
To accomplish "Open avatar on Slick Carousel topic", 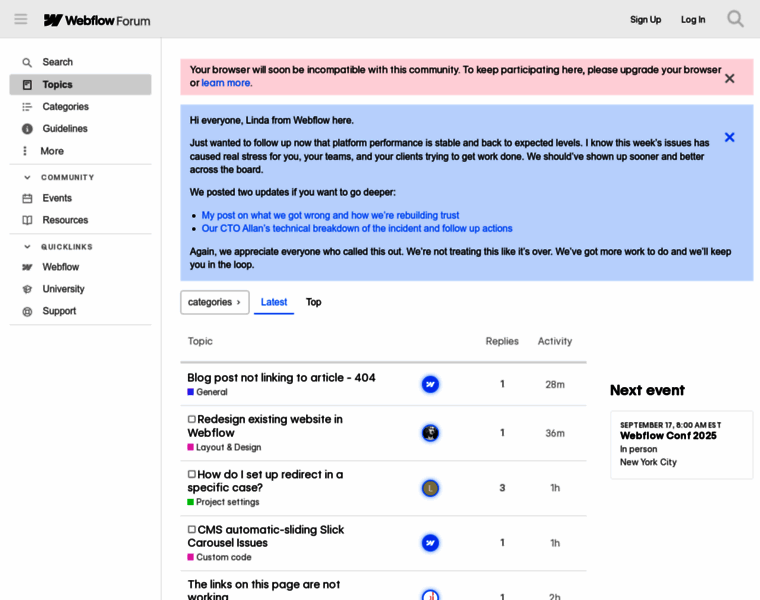I will (x=430, y=543).
